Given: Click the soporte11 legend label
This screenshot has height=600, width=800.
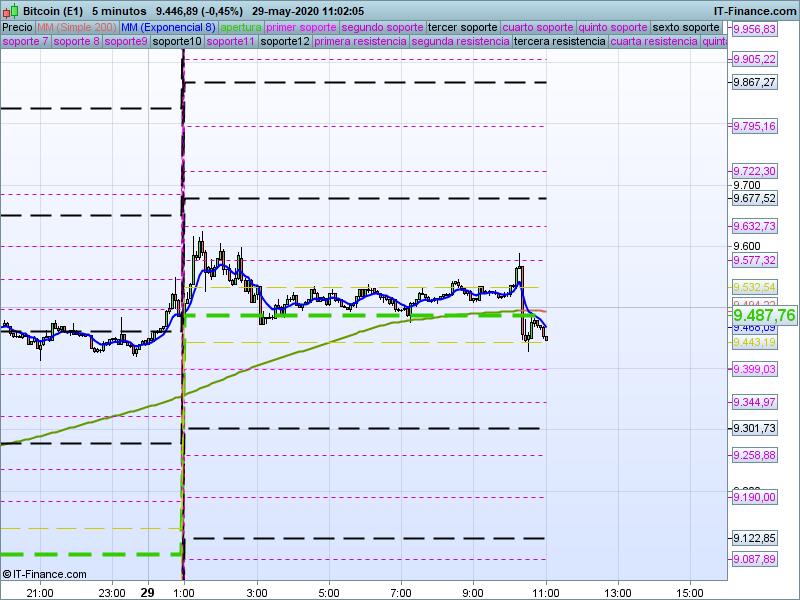Looking at the screenshot, I should pos(231,41).
